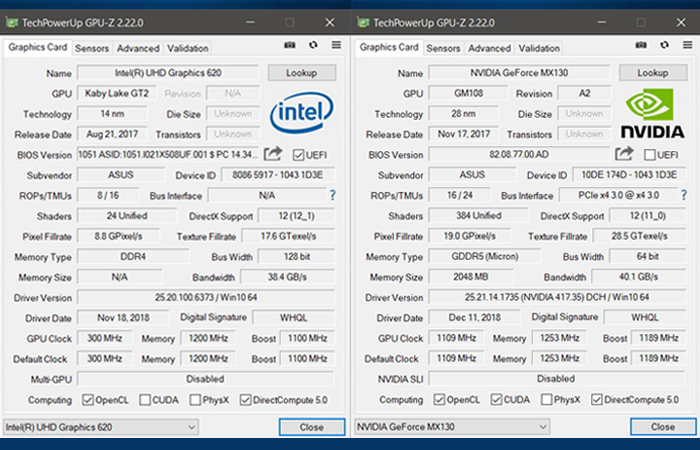Click Intel driver version 25.20.100.6373 field
Viewport: 700px width, 450px height.
click(x=206, y=297)
